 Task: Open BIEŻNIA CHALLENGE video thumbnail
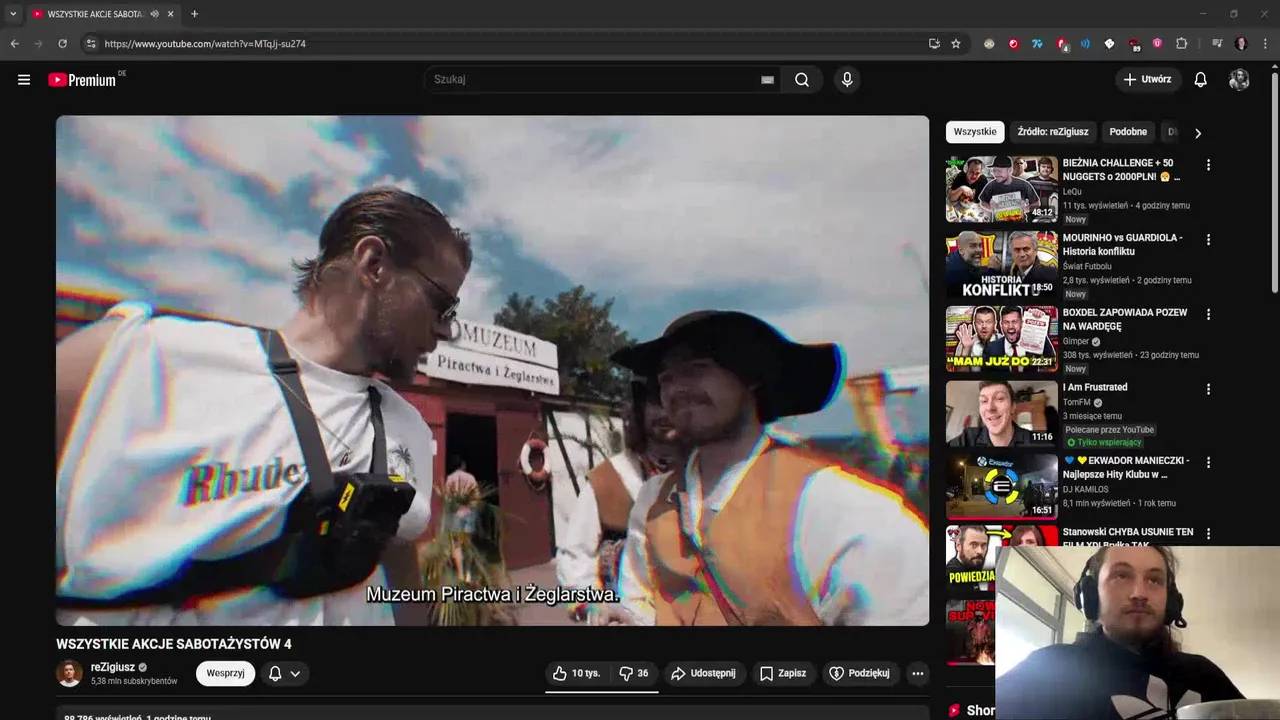[x=1001, y=189]
